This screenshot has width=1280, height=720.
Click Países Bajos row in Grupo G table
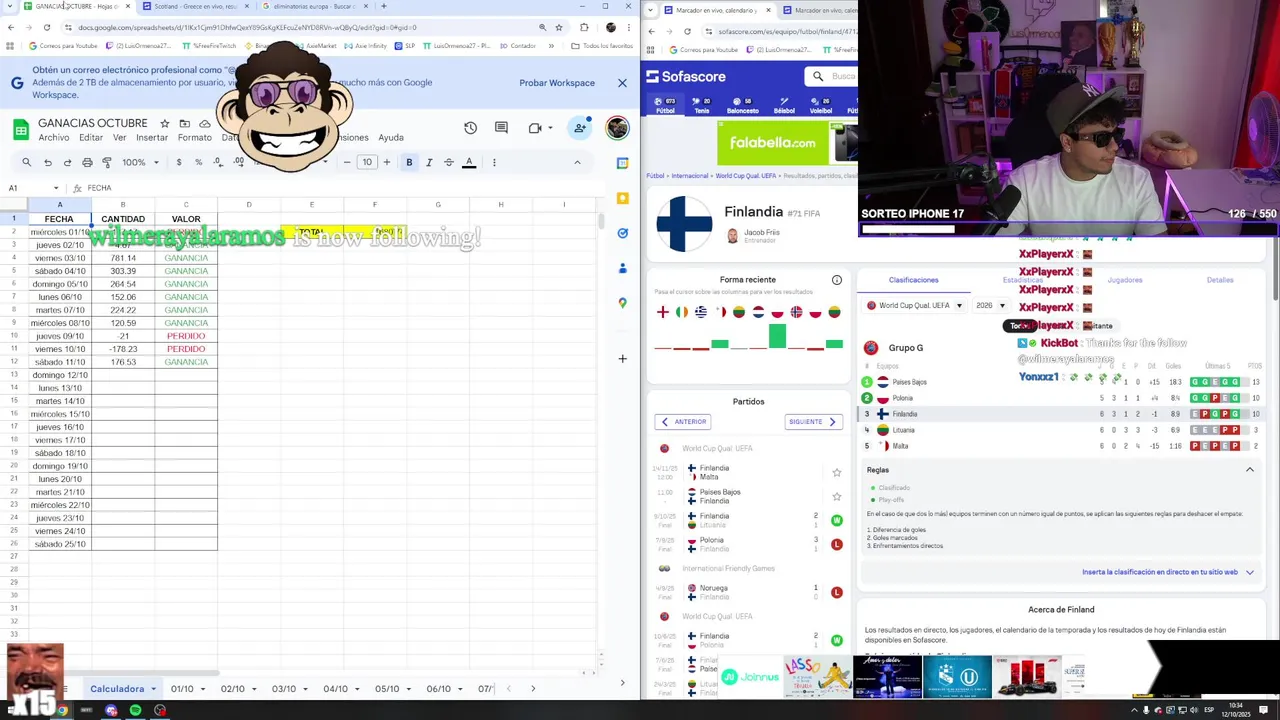[x=1062, y=382]
